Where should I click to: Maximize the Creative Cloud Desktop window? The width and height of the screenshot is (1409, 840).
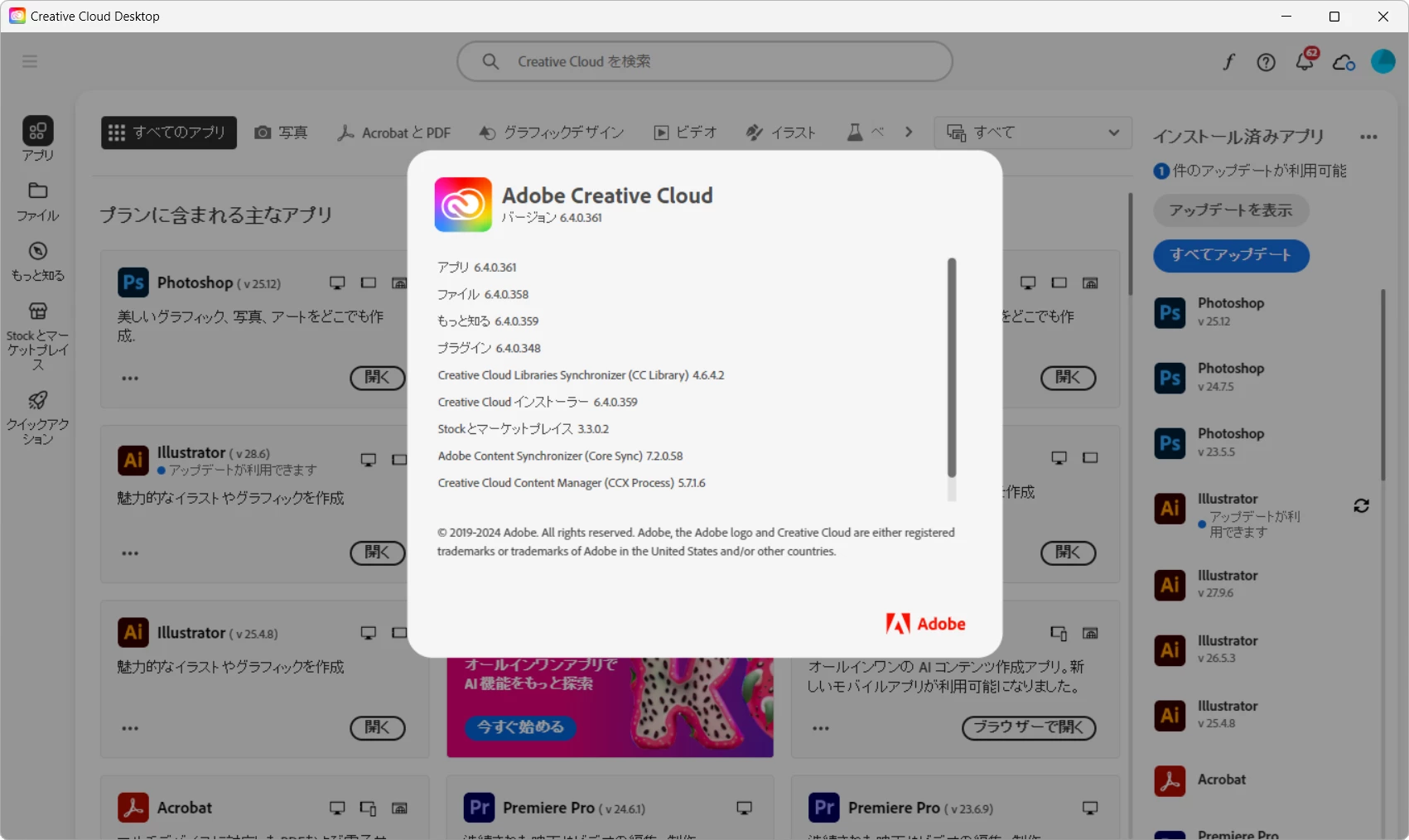[x=1334, y=17]
